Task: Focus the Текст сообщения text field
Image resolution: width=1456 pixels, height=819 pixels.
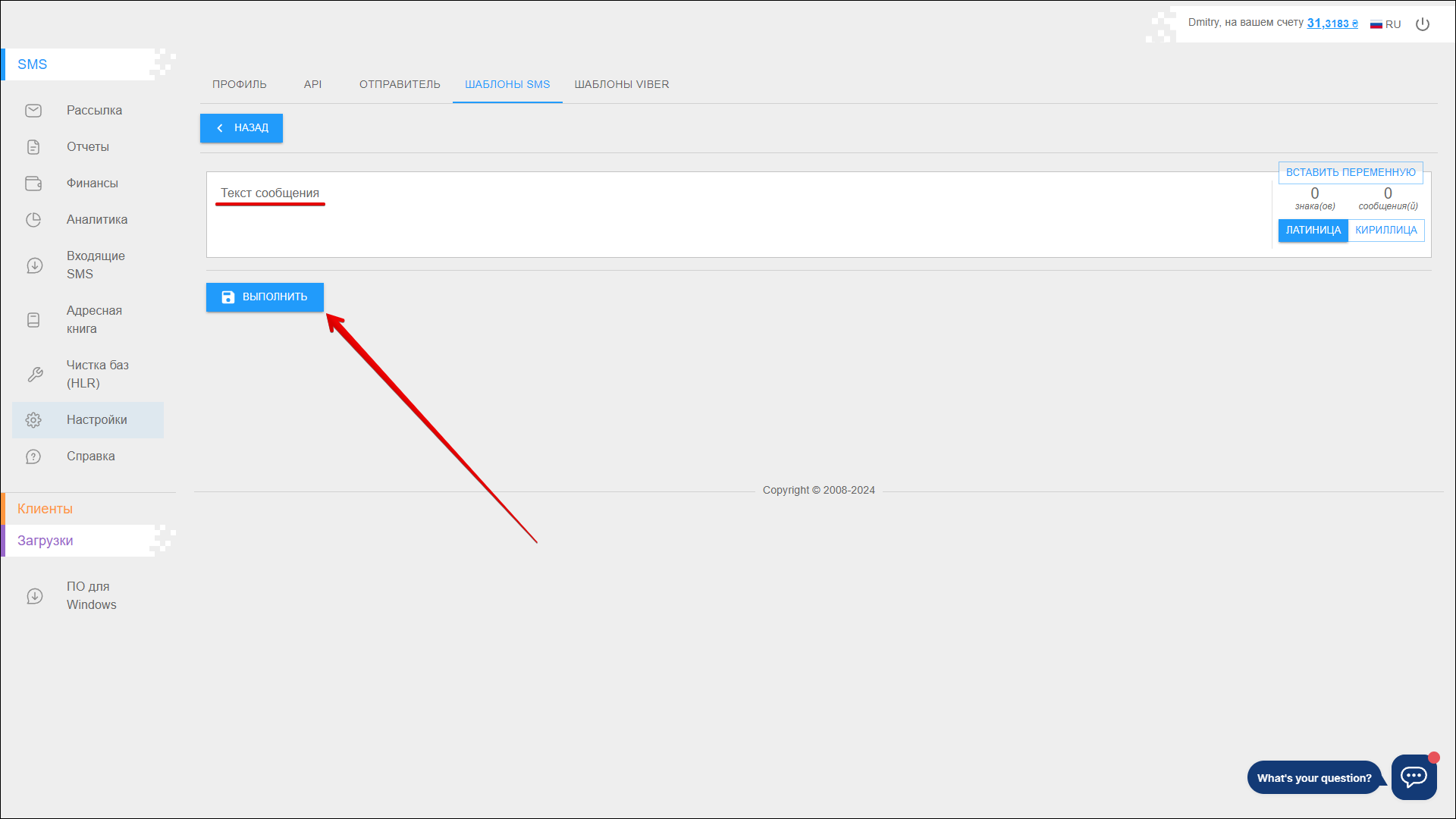Action: pos(682,220)
